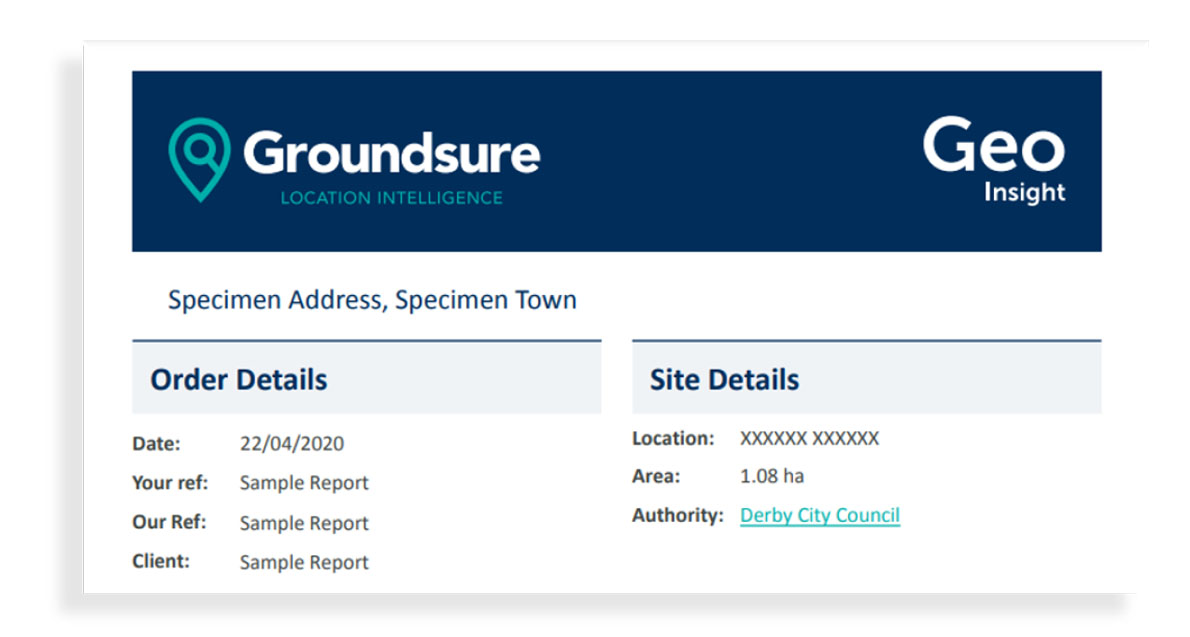The width and height of the screenshot is (1190, 637).
Task: Click the Location: label
Action: pyautogui.click(x=673, y=439)
